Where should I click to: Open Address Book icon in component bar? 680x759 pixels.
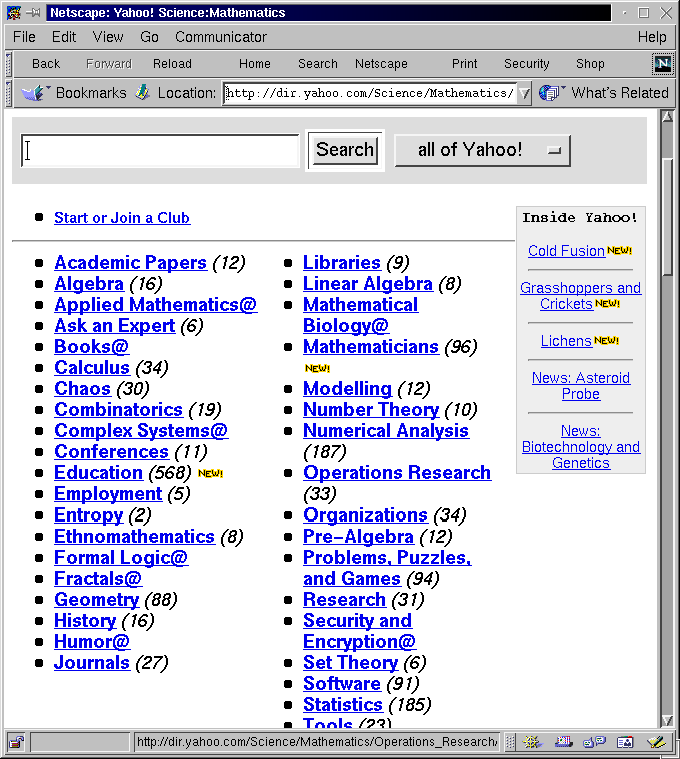click(625, 742)
